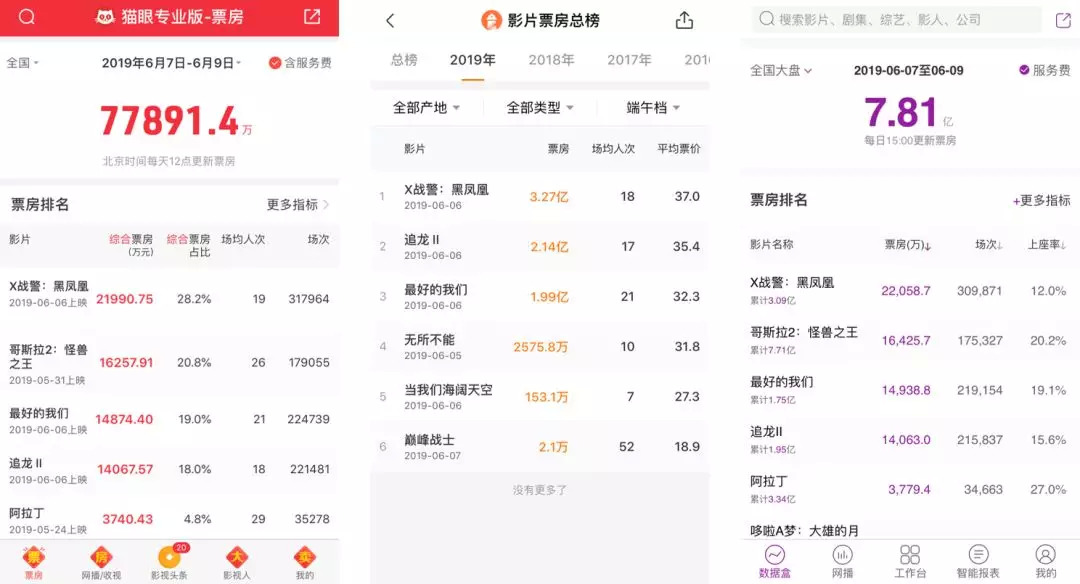Open 全国大盘 dropdown
The width and height of the screenshot is (1080, 584).
[x=781, y=70]
